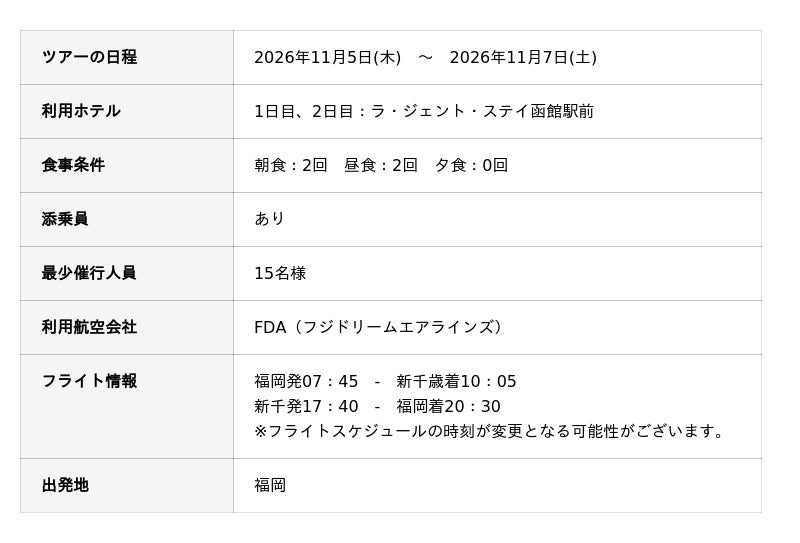Click the end date 2026年11月7日(土)
The height and width of the screenshot is (543, 800).
click(523, 58)
